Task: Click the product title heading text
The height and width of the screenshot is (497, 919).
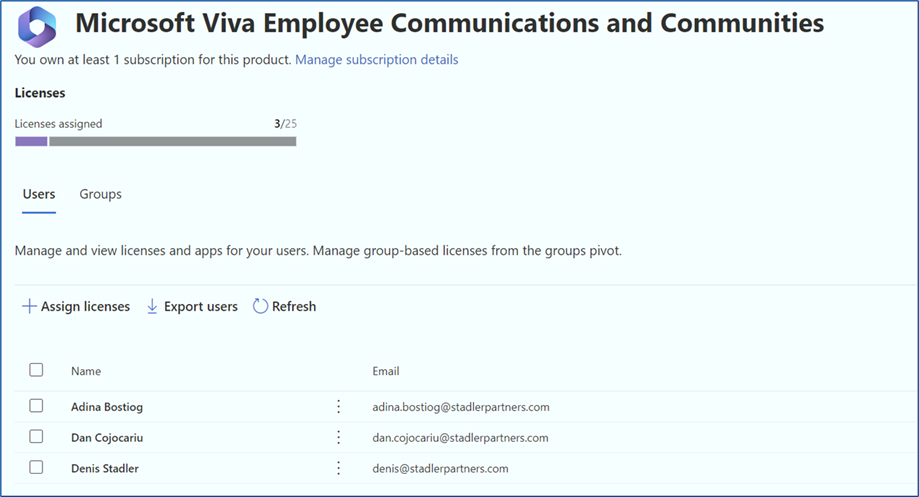Action: 450,23
